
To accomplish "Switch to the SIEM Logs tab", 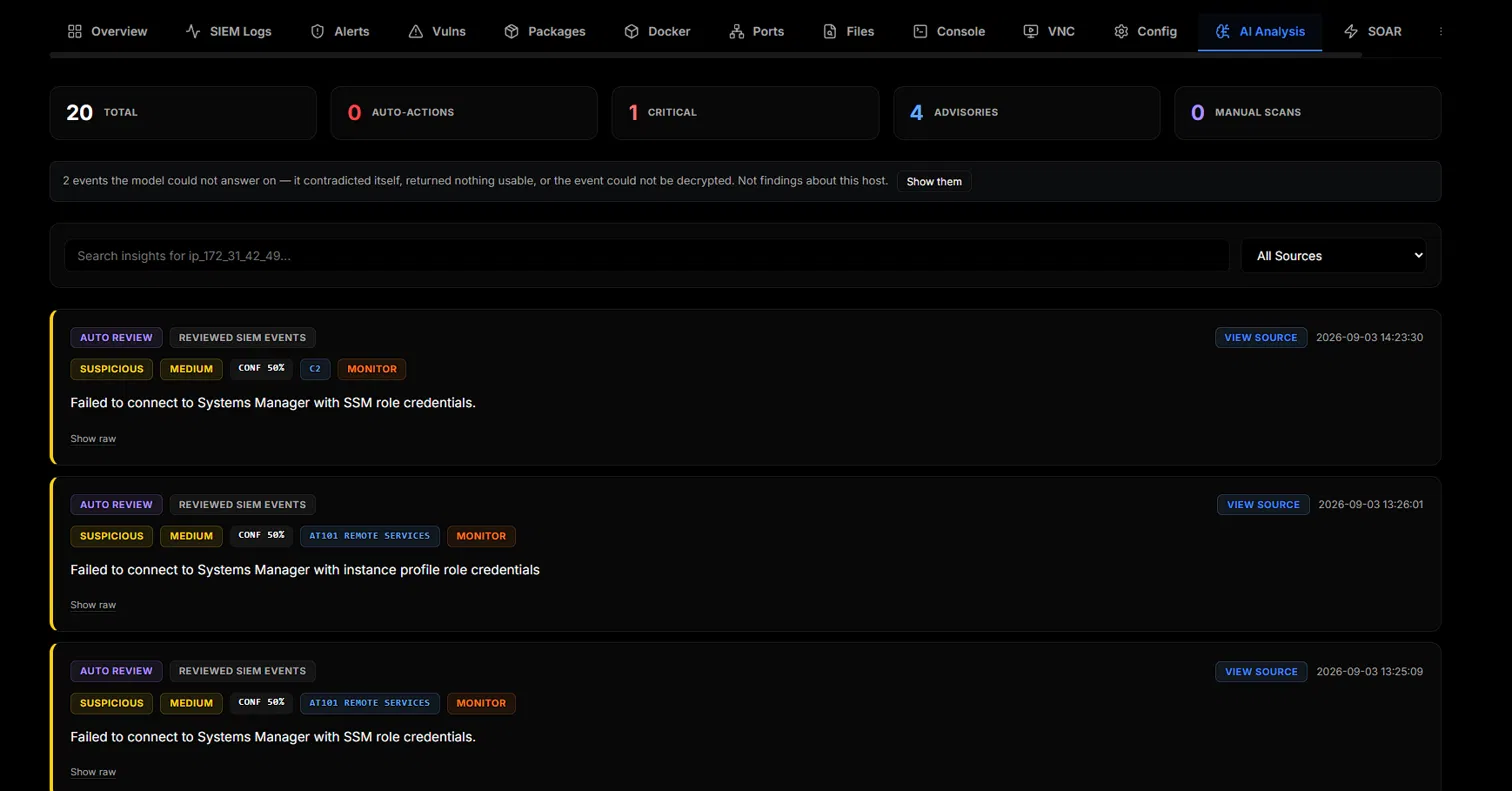I will point(229,31).
